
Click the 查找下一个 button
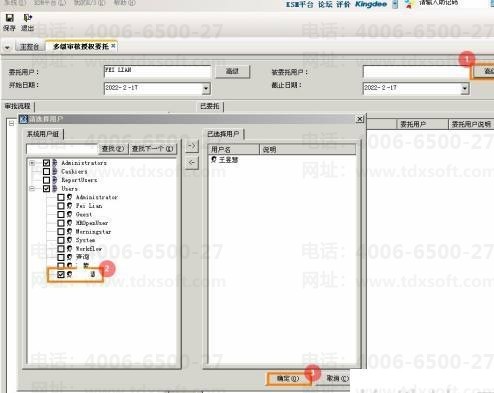pos(152,149)
